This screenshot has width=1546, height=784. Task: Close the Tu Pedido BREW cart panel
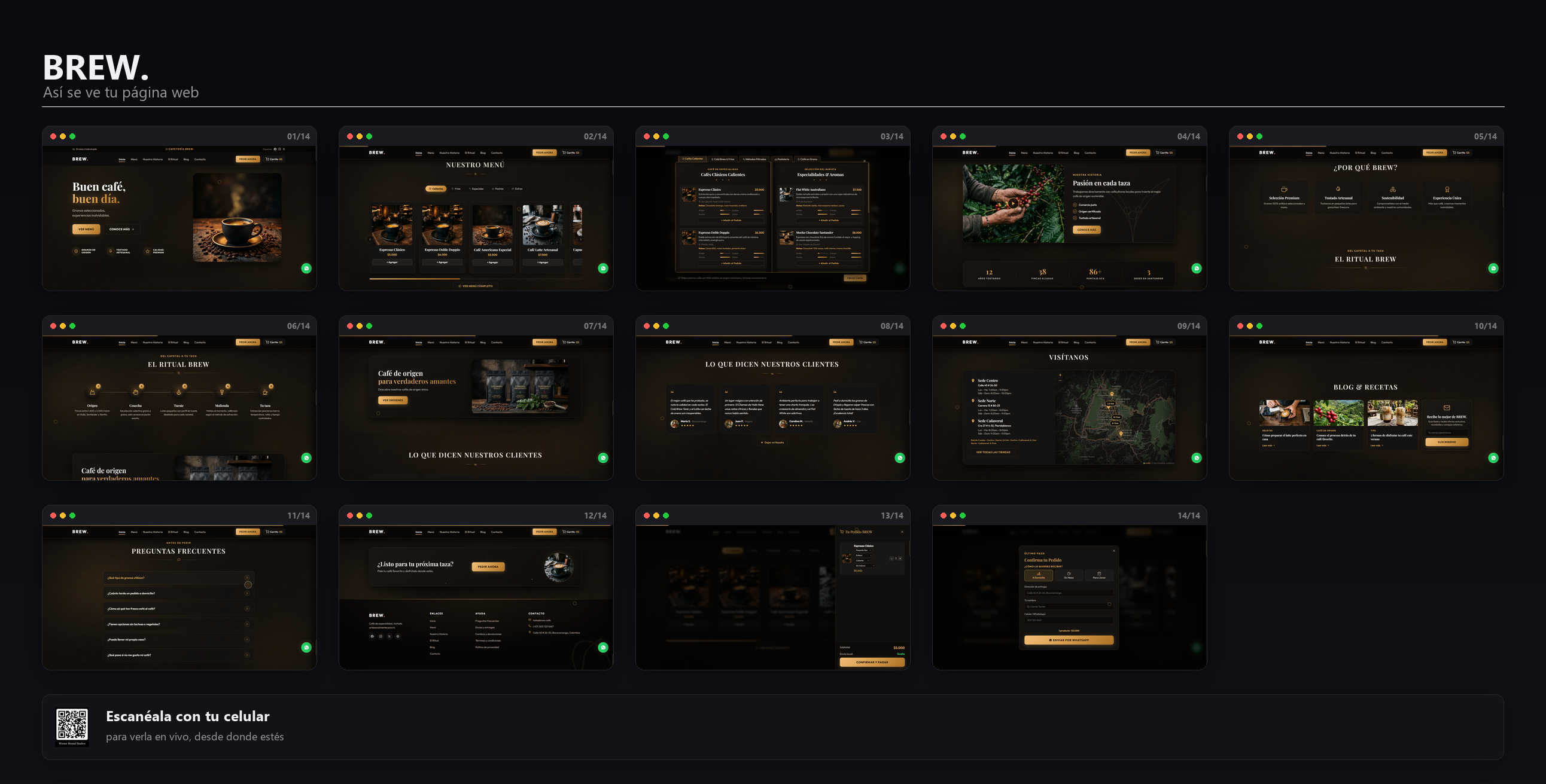click(x=902, y=532)
